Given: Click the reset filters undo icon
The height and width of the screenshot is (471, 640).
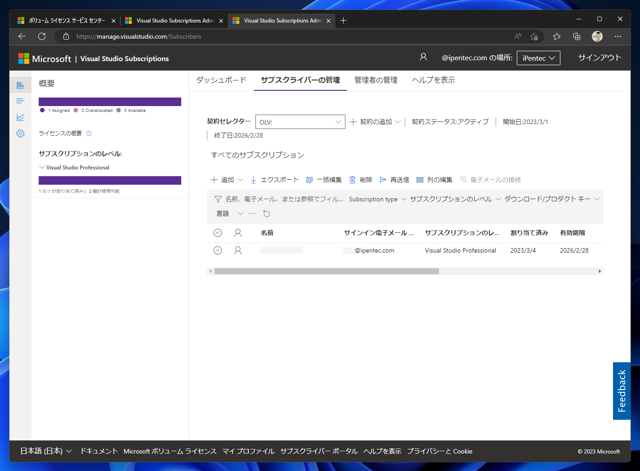Looking at the screenshot, I should pyautogui.click(x=266, y=213).
